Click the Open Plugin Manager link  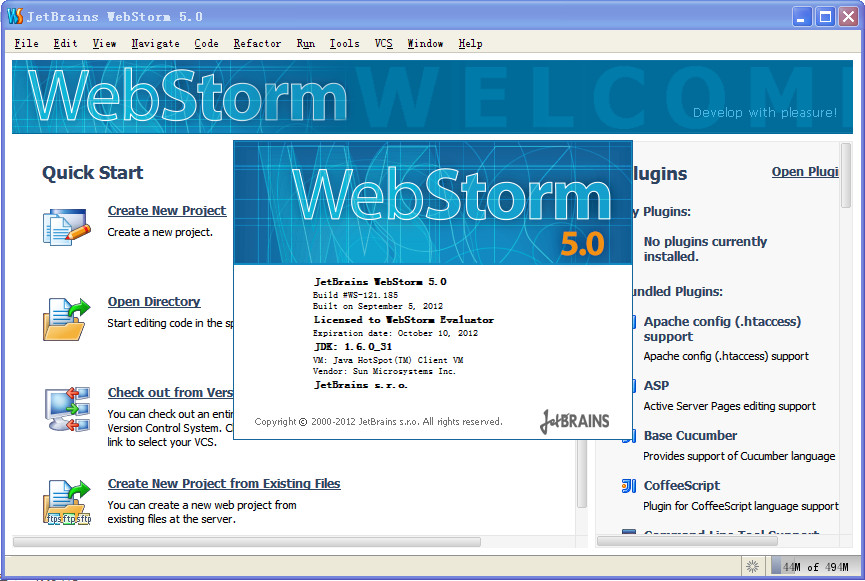[805, 172]
